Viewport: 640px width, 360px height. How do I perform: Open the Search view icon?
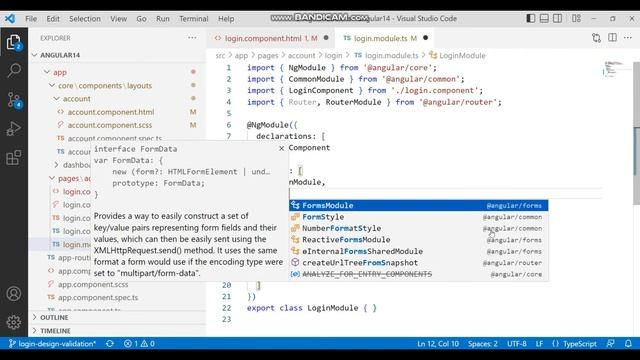click(x=13, y=70)
